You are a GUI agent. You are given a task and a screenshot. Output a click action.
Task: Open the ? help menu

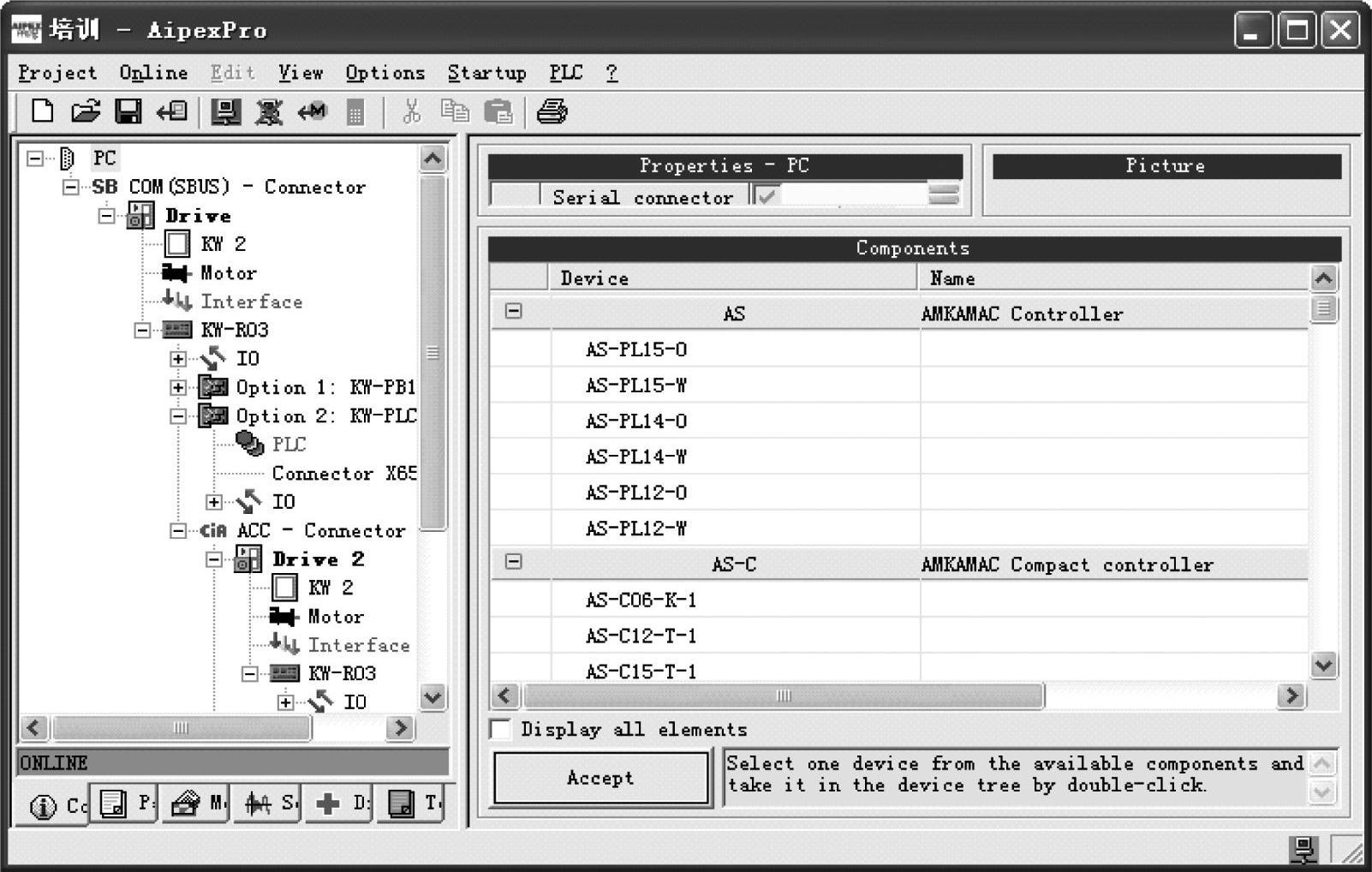point(611,73)
